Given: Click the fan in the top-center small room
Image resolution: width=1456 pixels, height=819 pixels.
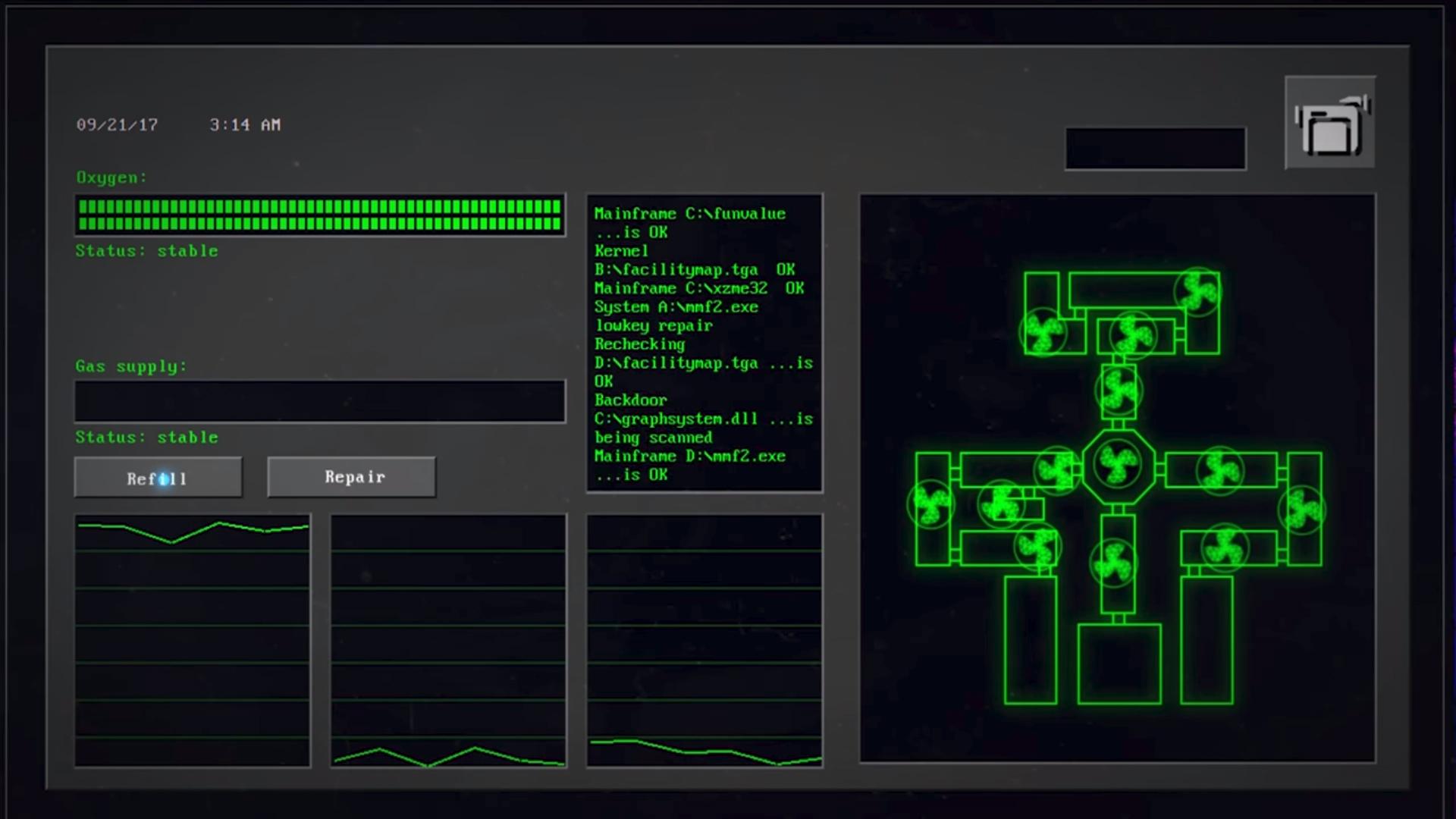Looking at the screenshot, I should (x=1133, y=334).
